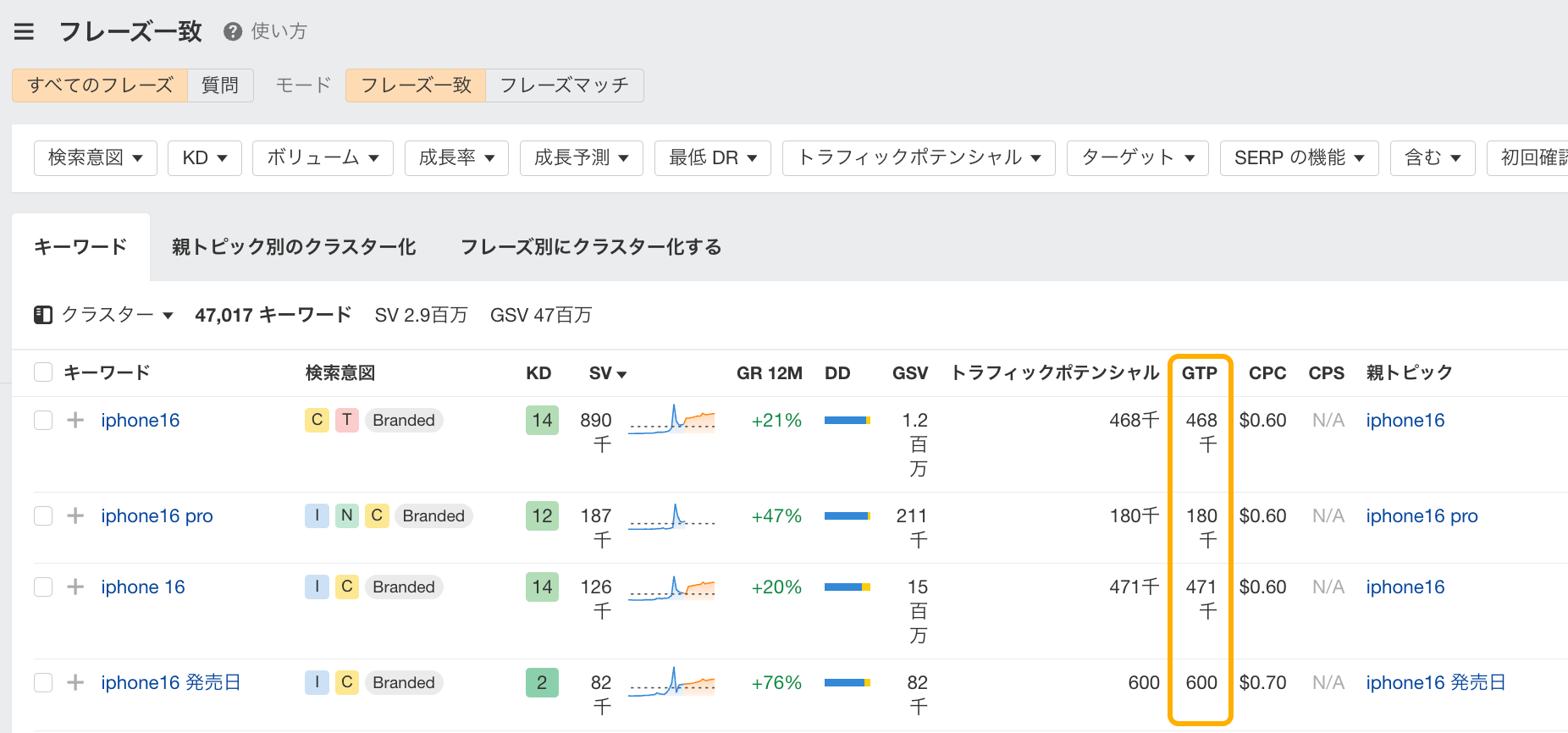Click the plus icon beside iphone16 pro
1568x733 pixels.
click(x=75, y=516)
